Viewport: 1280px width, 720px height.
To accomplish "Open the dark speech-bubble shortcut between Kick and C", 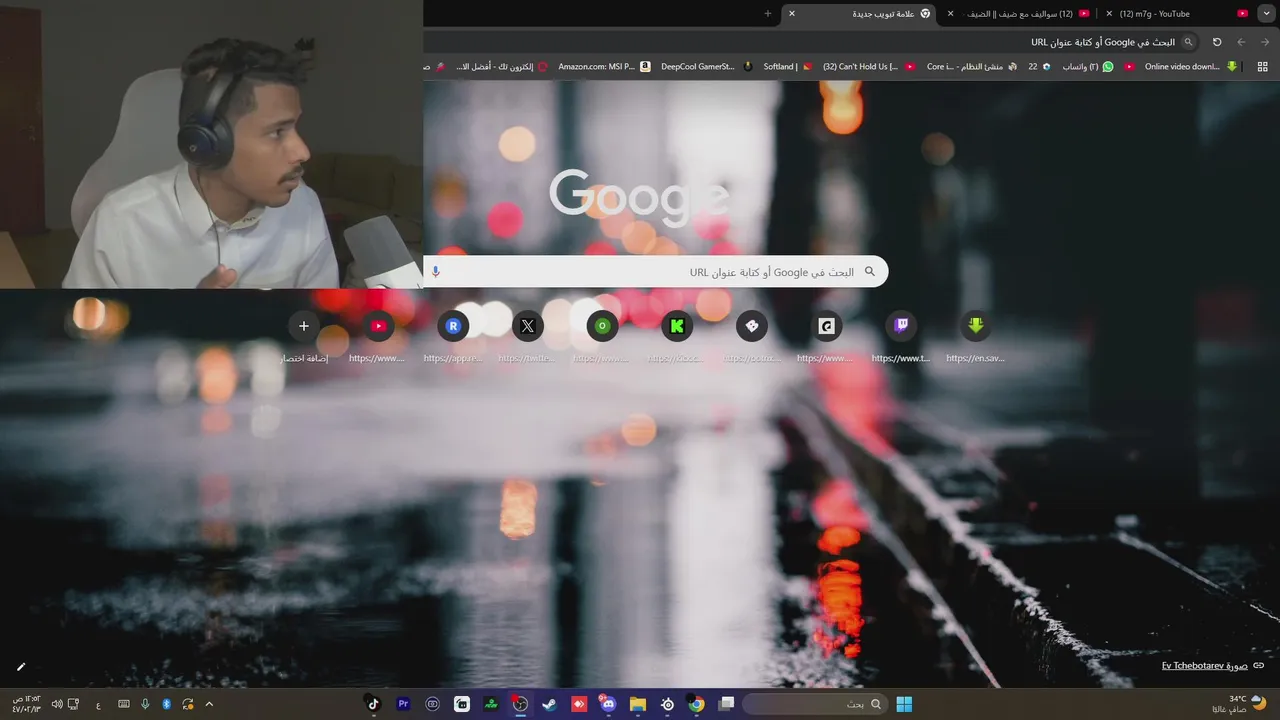I will click(x=752, y=326).
